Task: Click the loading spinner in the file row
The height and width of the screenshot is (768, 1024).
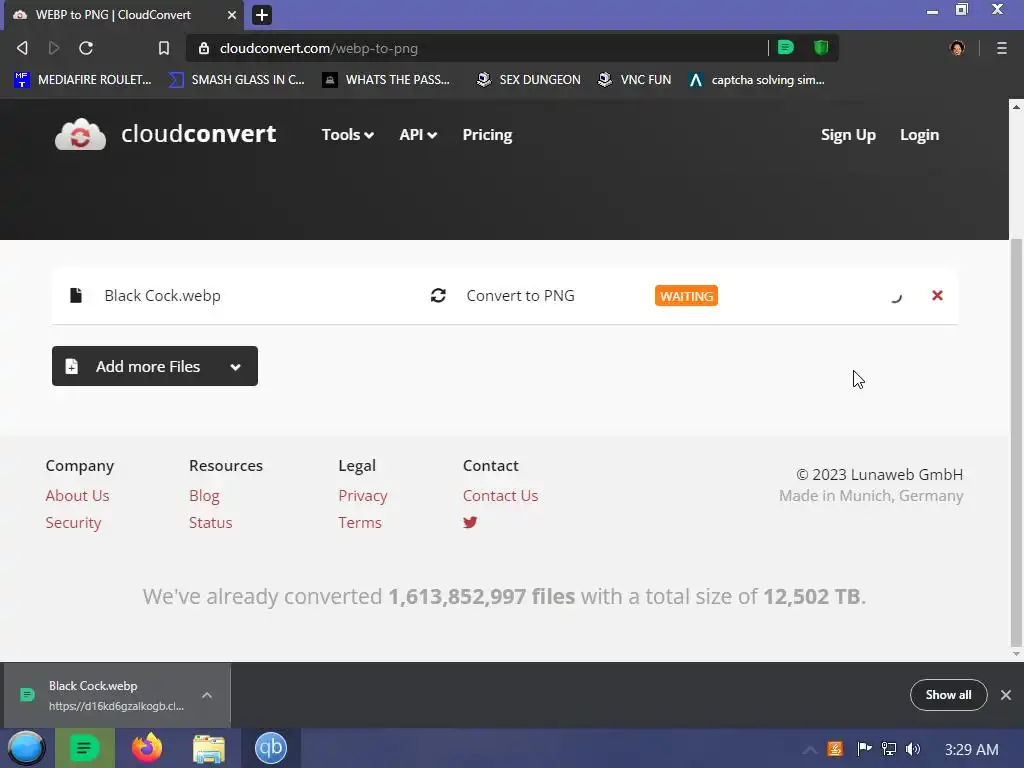Action: 896,296
